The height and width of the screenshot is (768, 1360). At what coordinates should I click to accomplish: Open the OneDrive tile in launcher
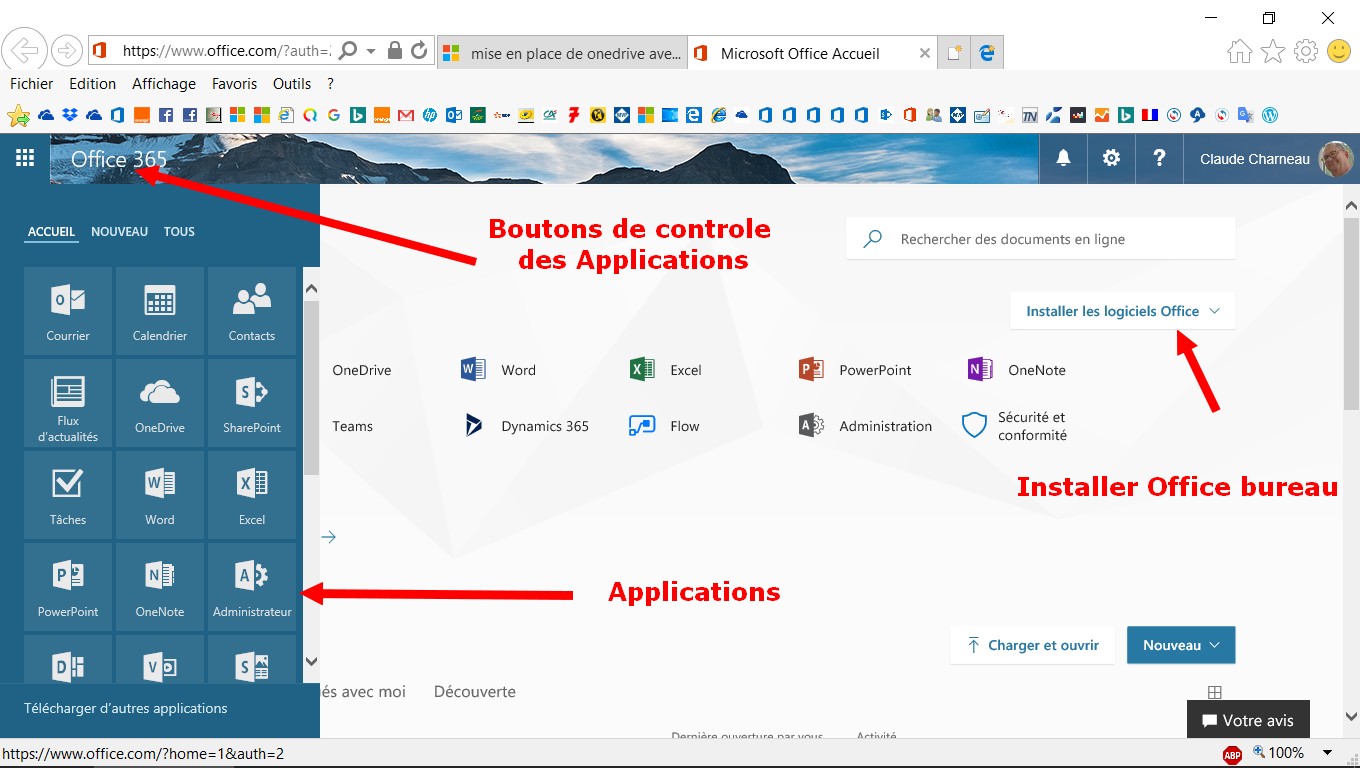coord(160,403)
